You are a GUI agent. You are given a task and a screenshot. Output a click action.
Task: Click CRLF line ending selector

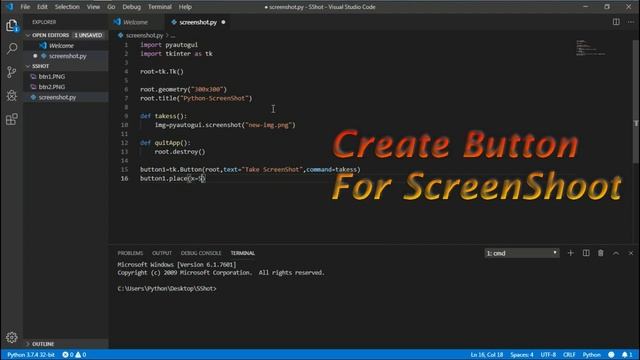click(569, 355)
